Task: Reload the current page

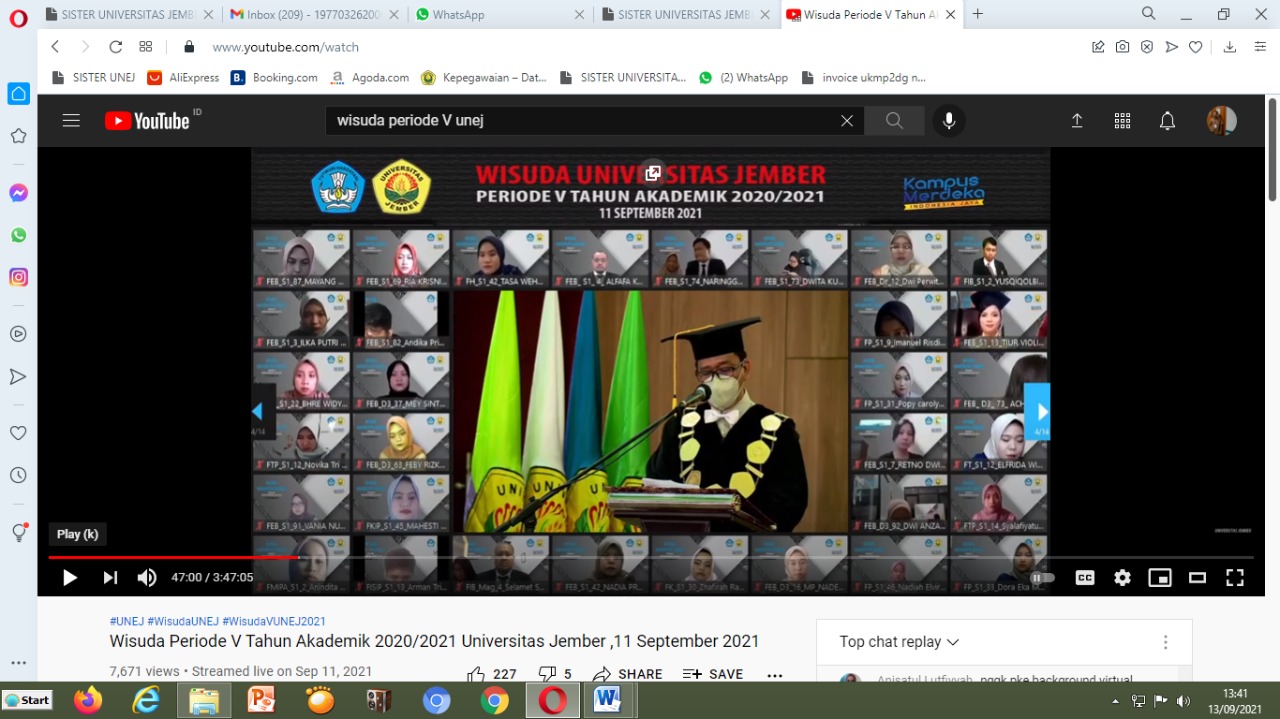Action: point(115,47)
